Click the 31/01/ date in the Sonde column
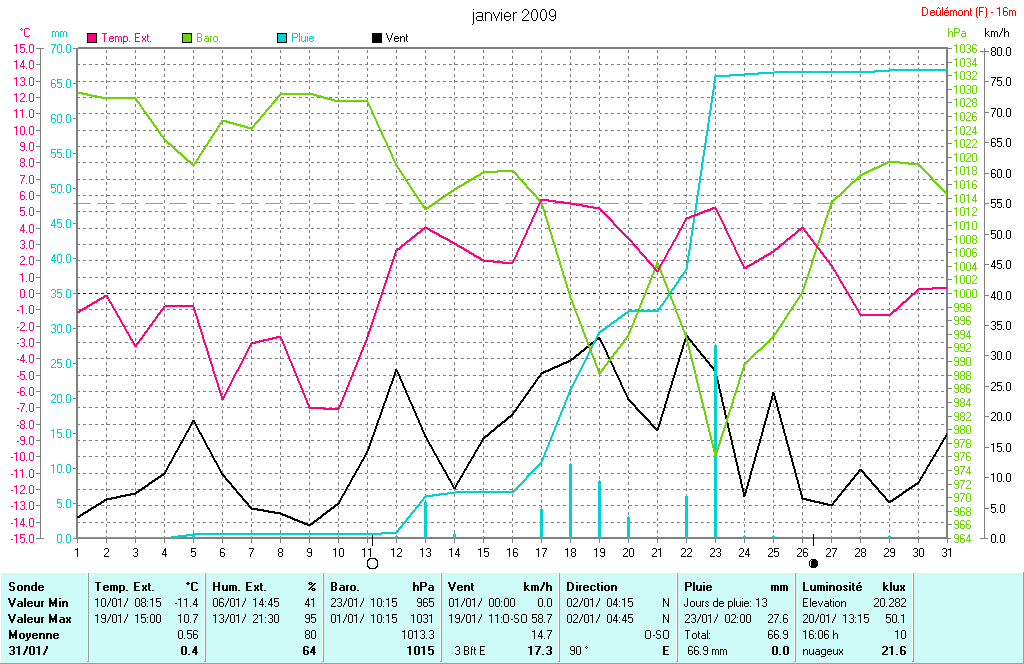 pos(28,651)
